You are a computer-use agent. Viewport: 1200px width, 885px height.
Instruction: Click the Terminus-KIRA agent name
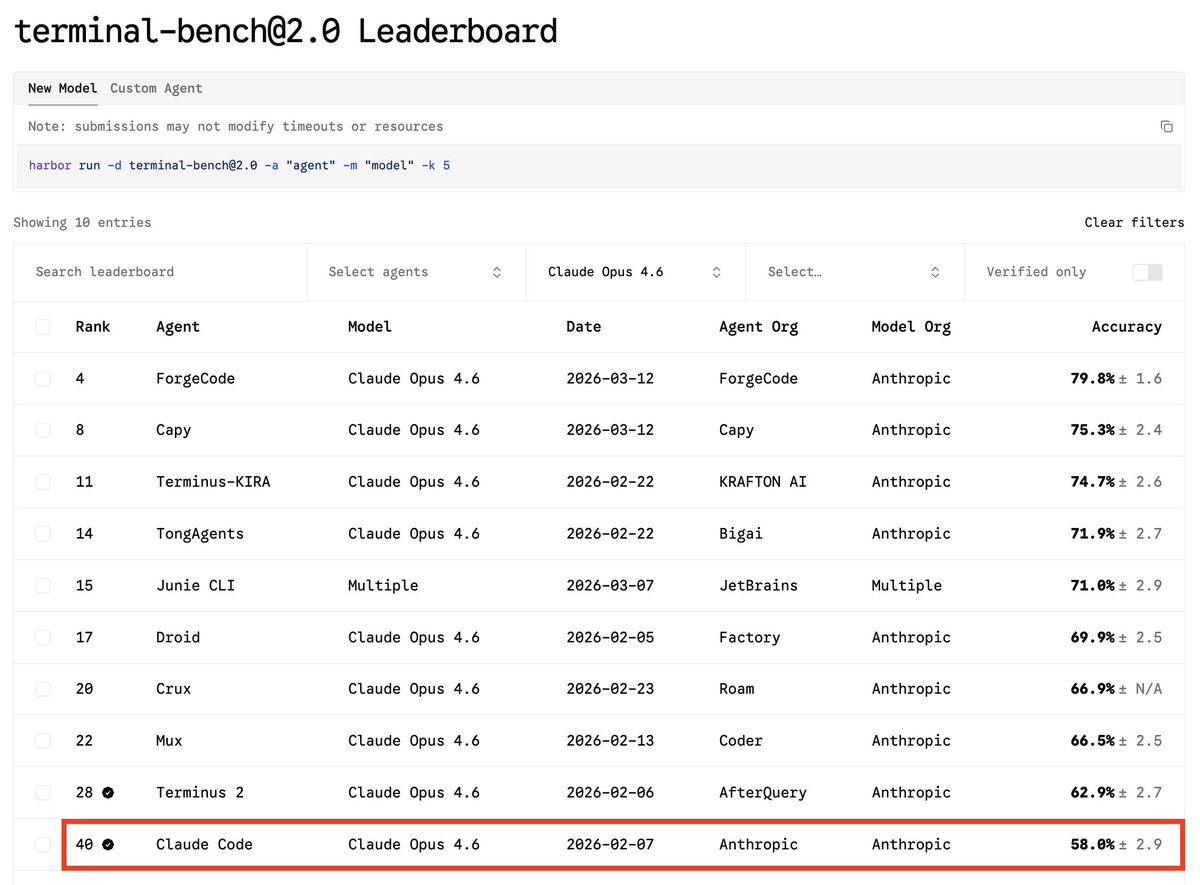[x=213, y=482]
